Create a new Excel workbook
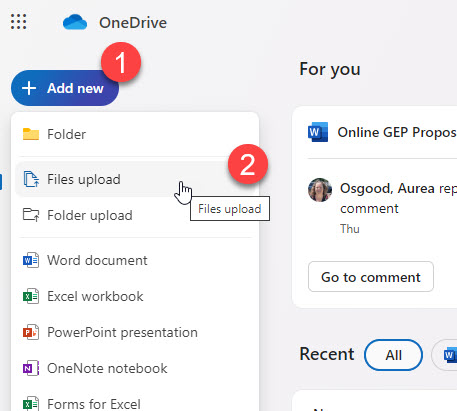 point(135,296)
